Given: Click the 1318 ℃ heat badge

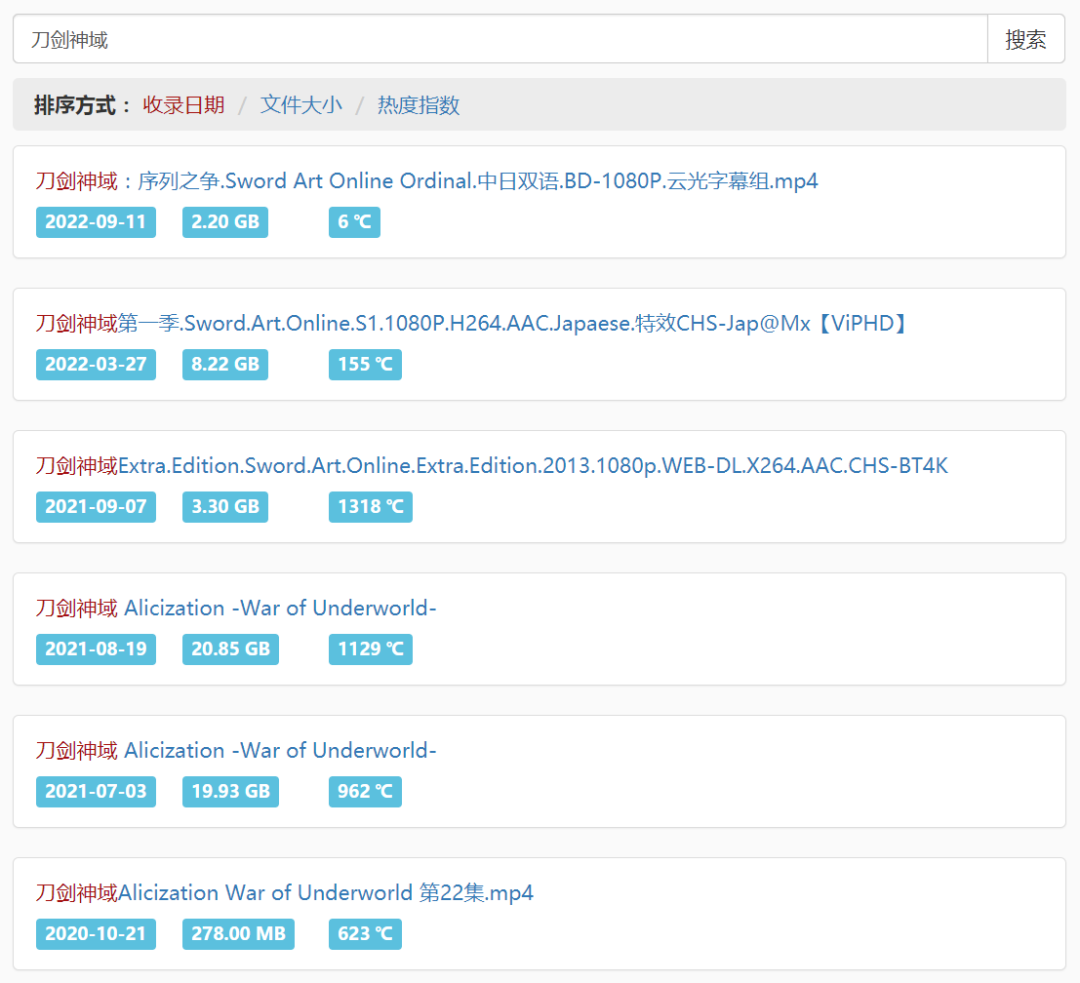Looking at the screenshot, I should [371, 507].
